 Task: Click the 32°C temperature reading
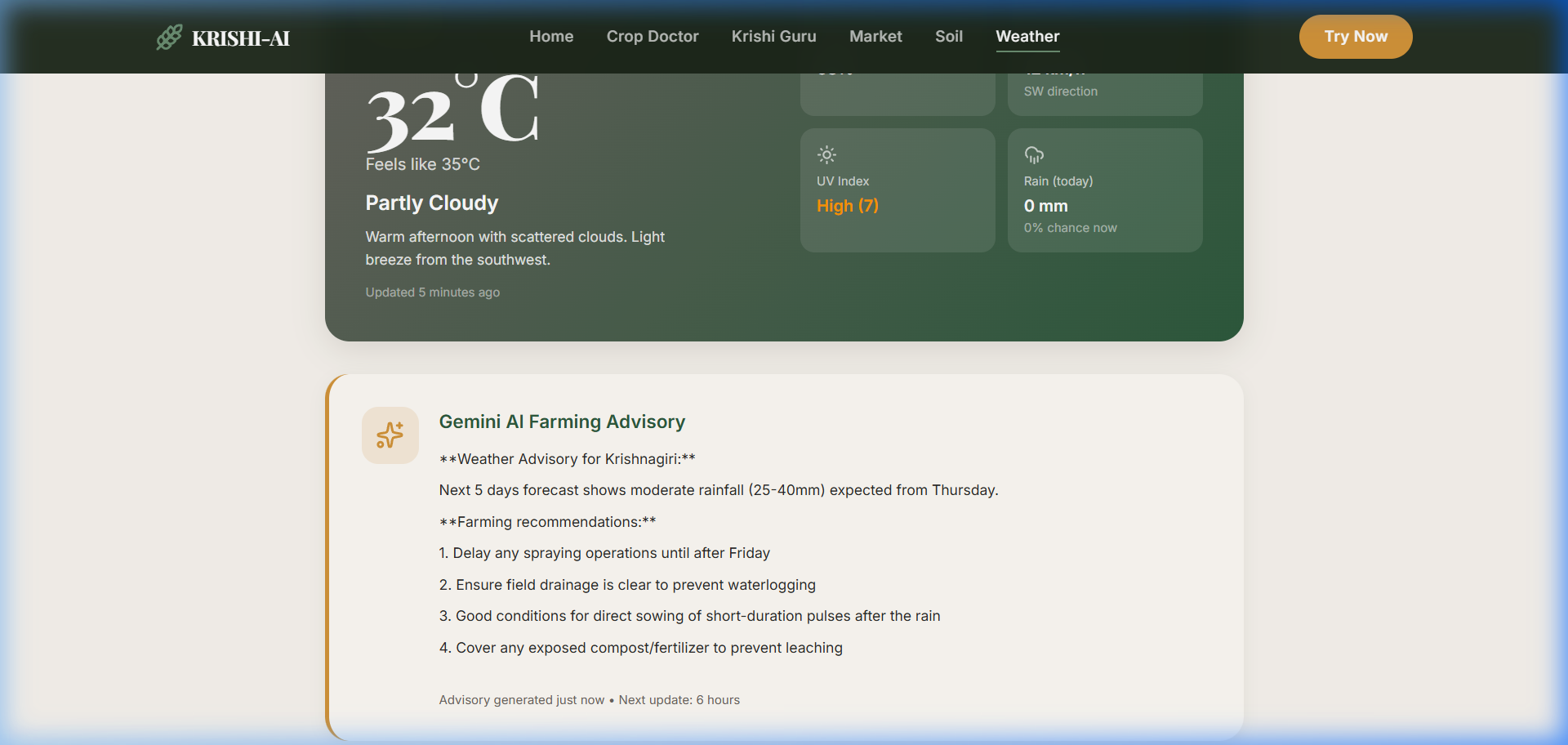click(x=452, y=113)
